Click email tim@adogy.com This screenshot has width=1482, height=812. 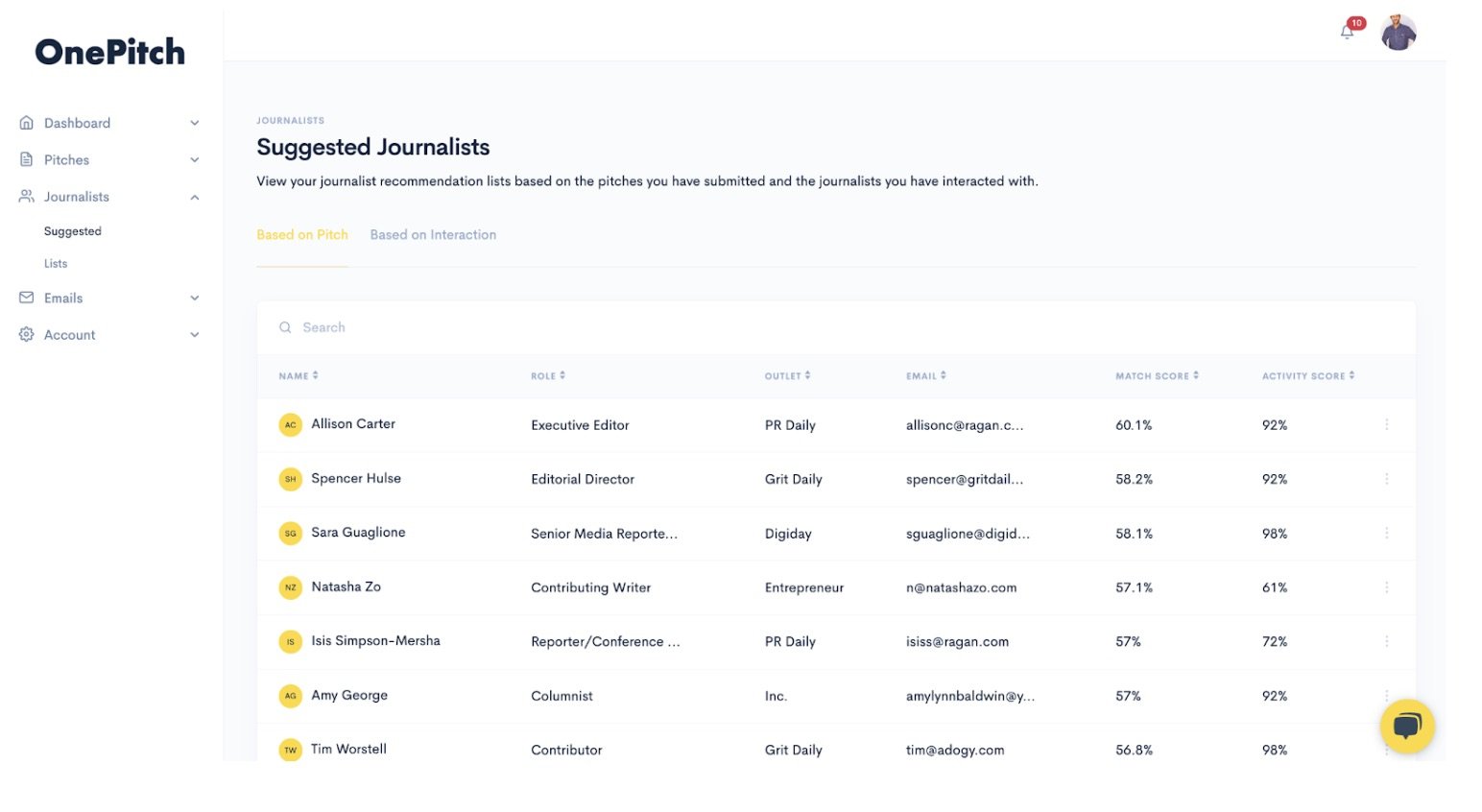click(955, 750)
